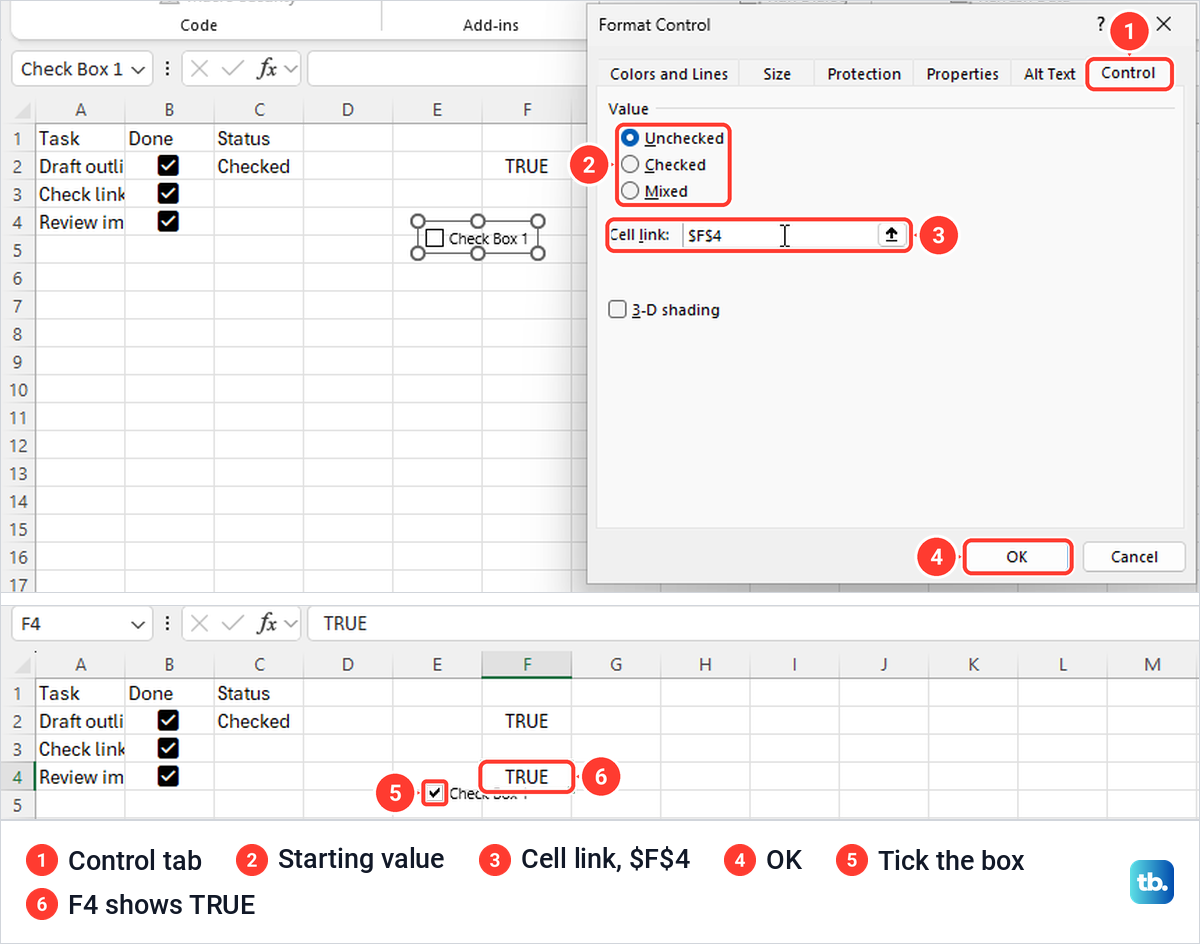Click the Enter checkmark icon beside the F4 name box
The image size is (1200, 944).
click(233, 623)
